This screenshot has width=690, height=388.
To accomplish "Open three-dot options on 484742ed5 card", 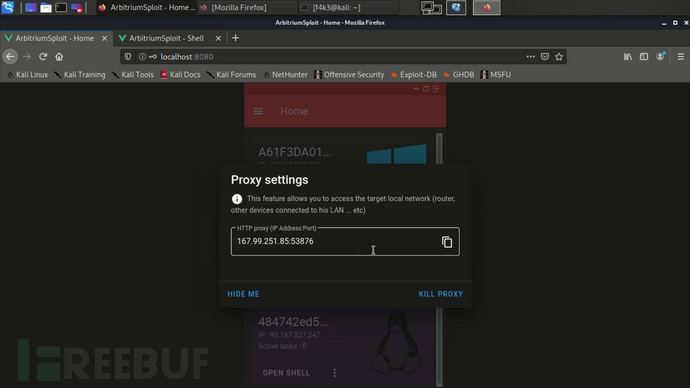I will [335, 373].
